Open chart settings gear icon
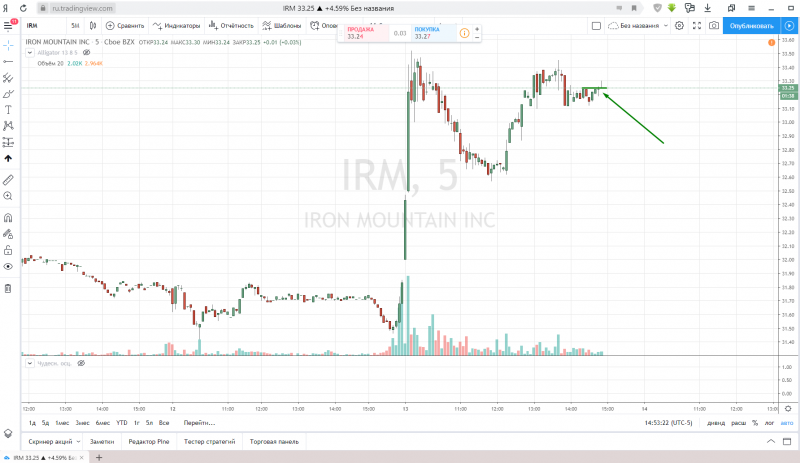 tap(679, 26)
